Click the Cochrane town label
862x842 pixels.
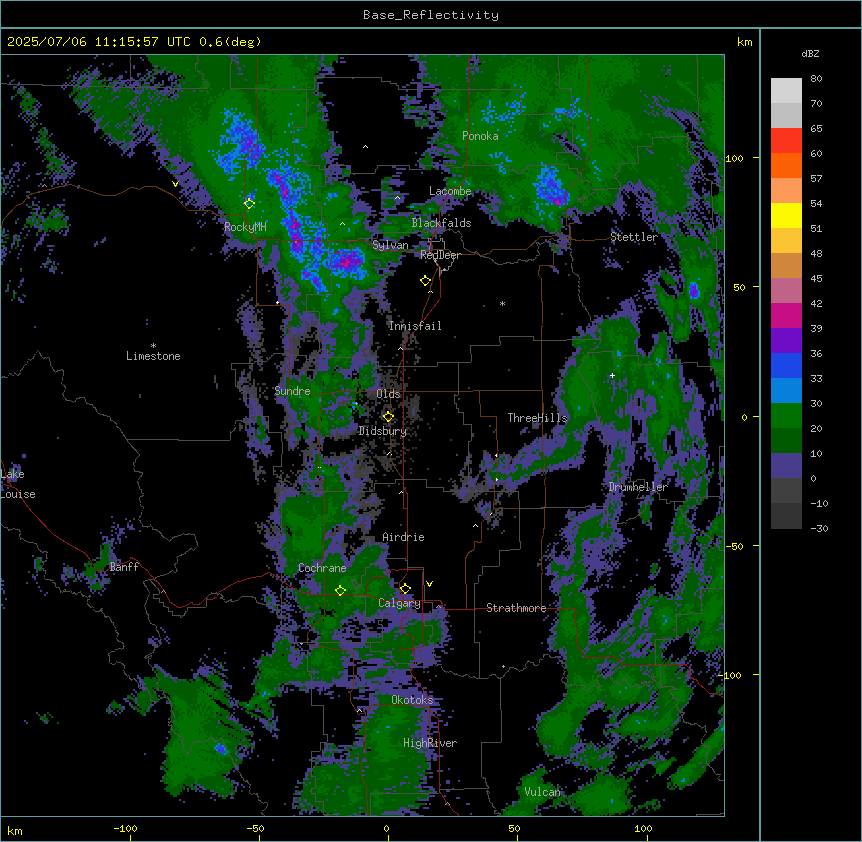click(x=322, y=568)
